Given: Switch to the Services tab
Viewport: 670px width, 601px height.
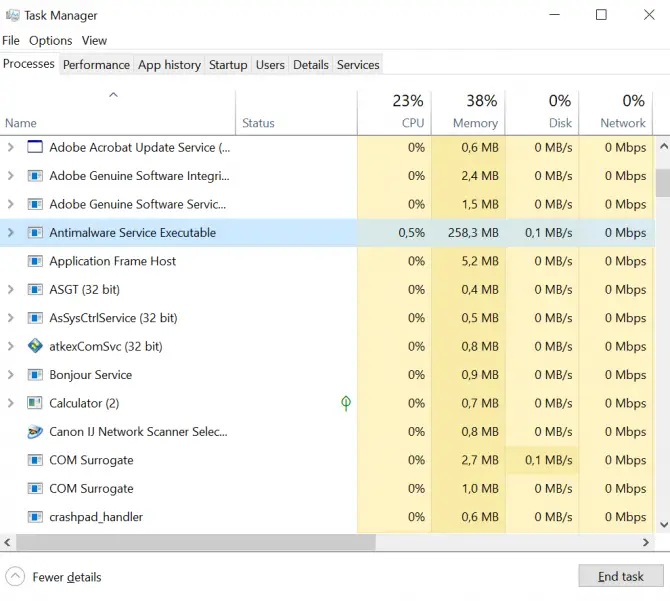Looking at the screenshot, I should (358, 65).
